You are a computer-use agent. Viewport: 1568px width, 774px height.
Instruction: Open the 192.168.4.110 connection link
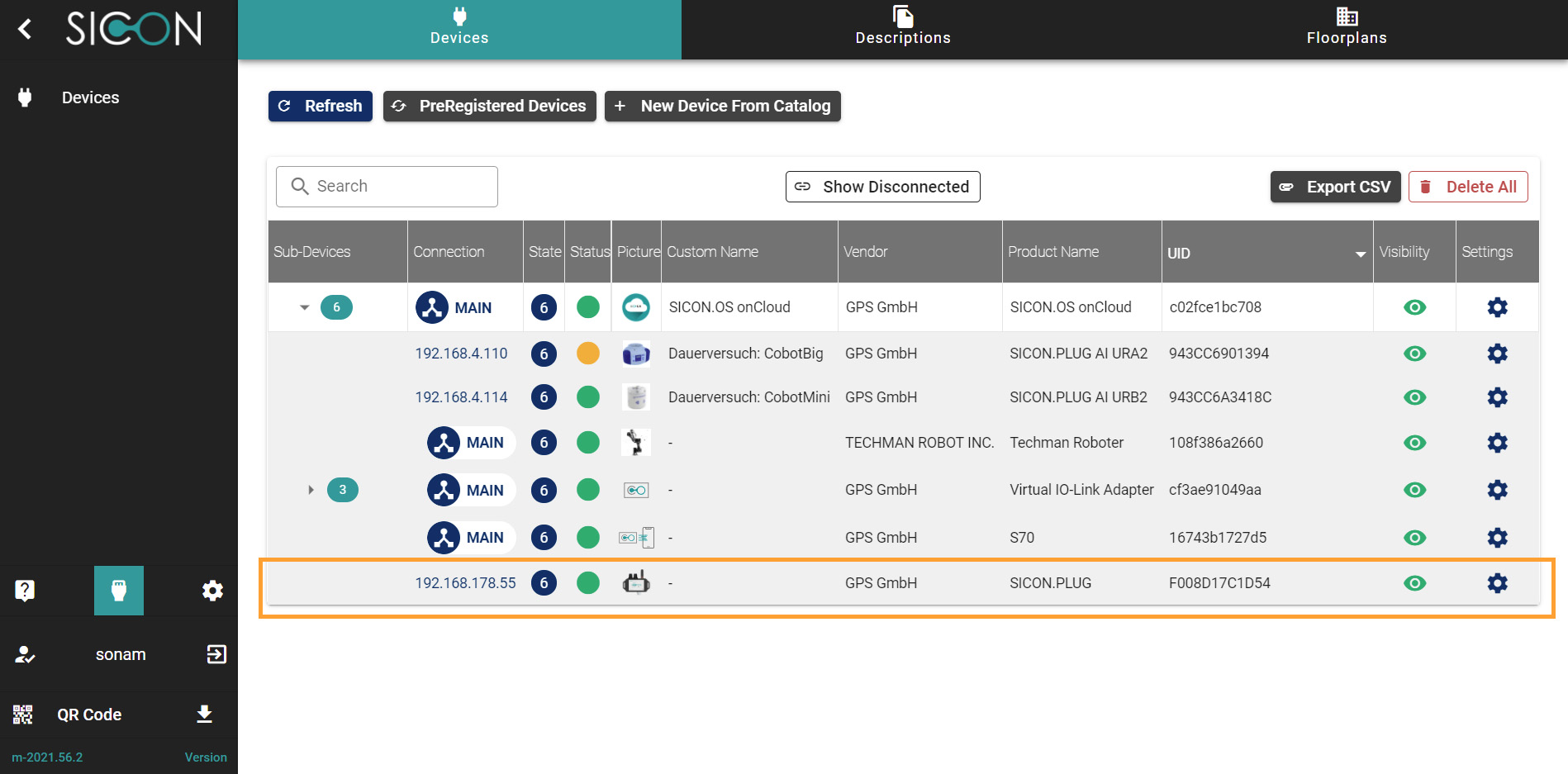pos(461,354)
